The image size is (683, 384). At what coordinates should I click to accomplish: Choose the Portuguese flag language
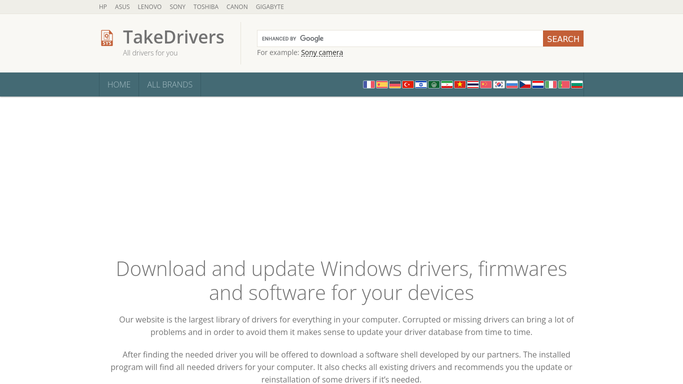[x=564, y=84]
